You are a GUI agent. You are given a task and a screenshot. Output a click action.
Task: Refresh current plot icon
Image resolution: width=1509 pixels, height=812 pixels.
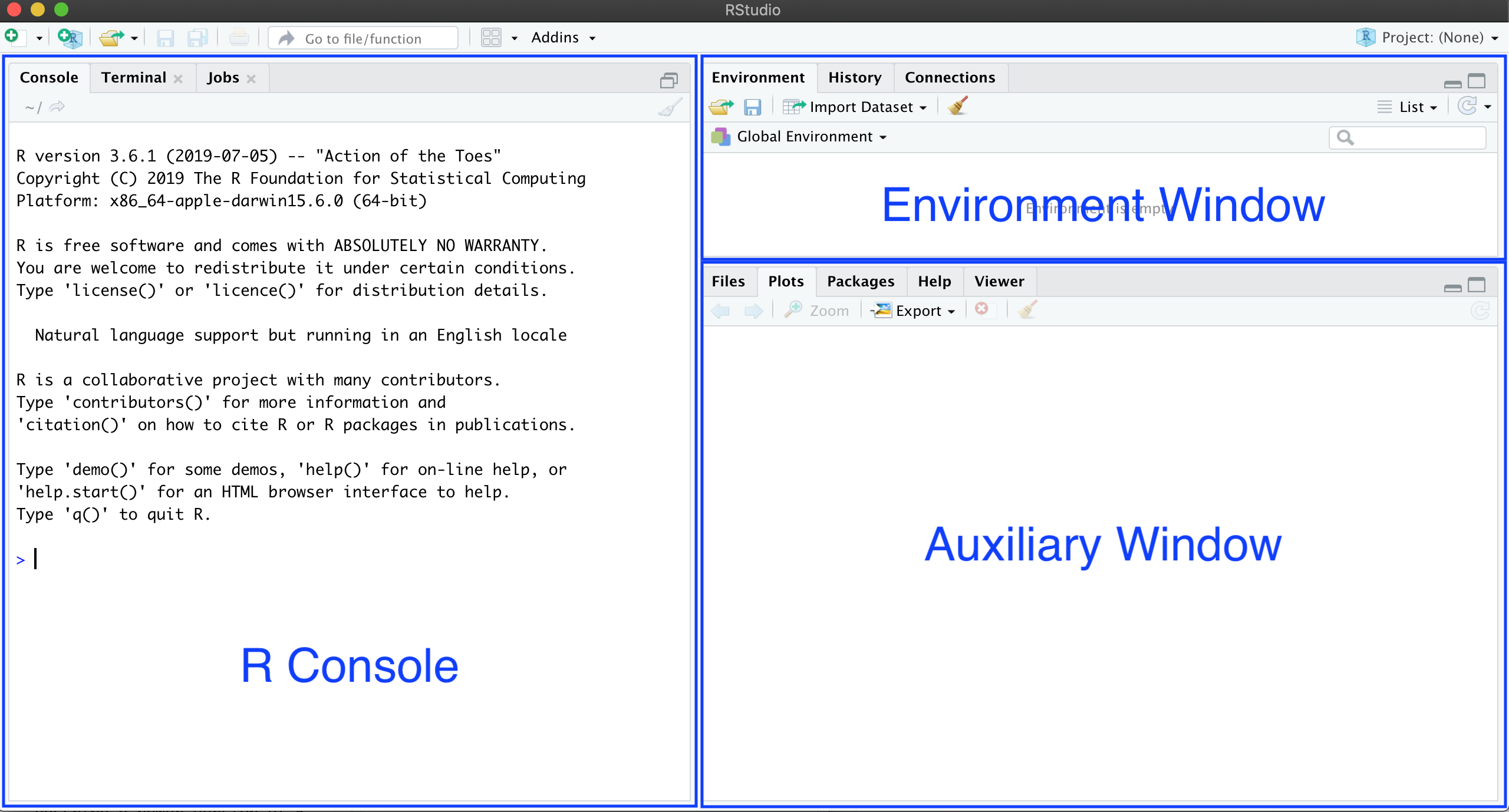[x=1480, y=311]
